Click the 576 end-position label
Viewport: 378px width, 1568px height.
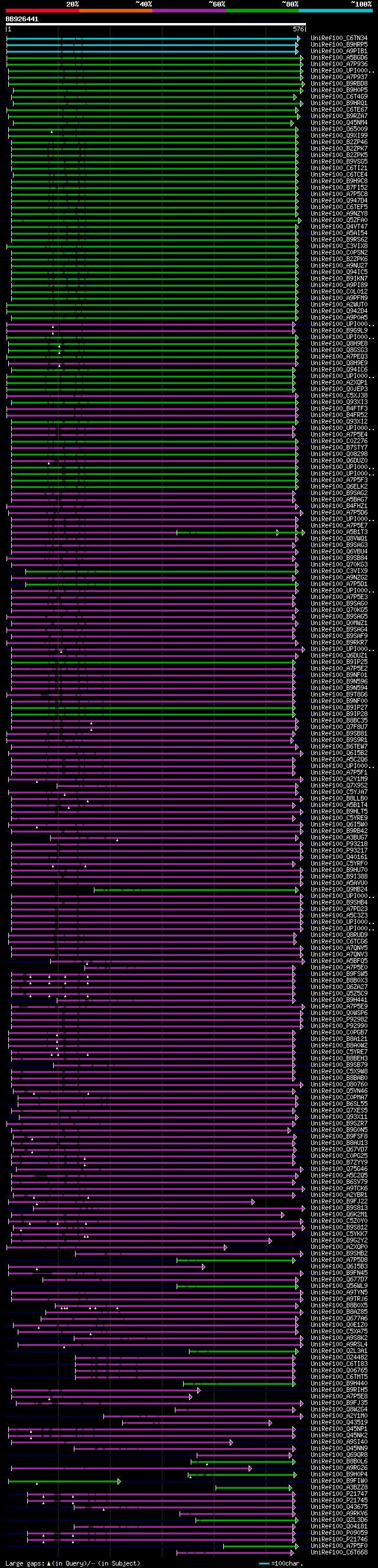coord(298,29)
